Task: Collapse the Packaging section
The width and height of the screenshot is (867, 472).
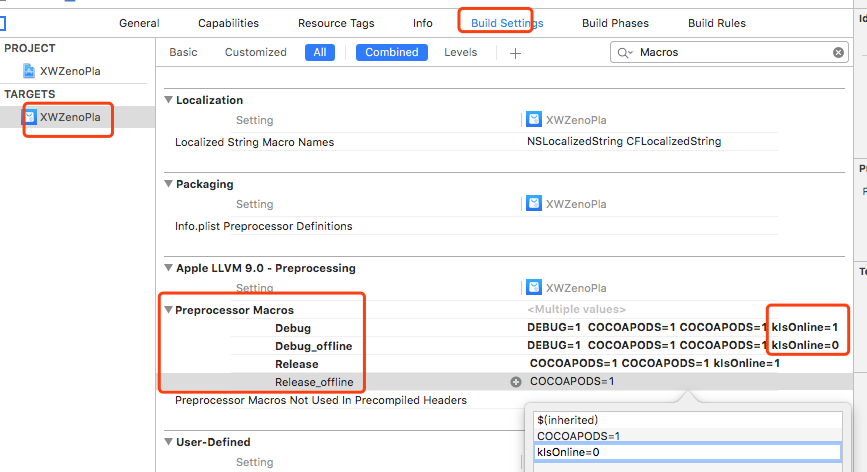Action: coord(169,183)
